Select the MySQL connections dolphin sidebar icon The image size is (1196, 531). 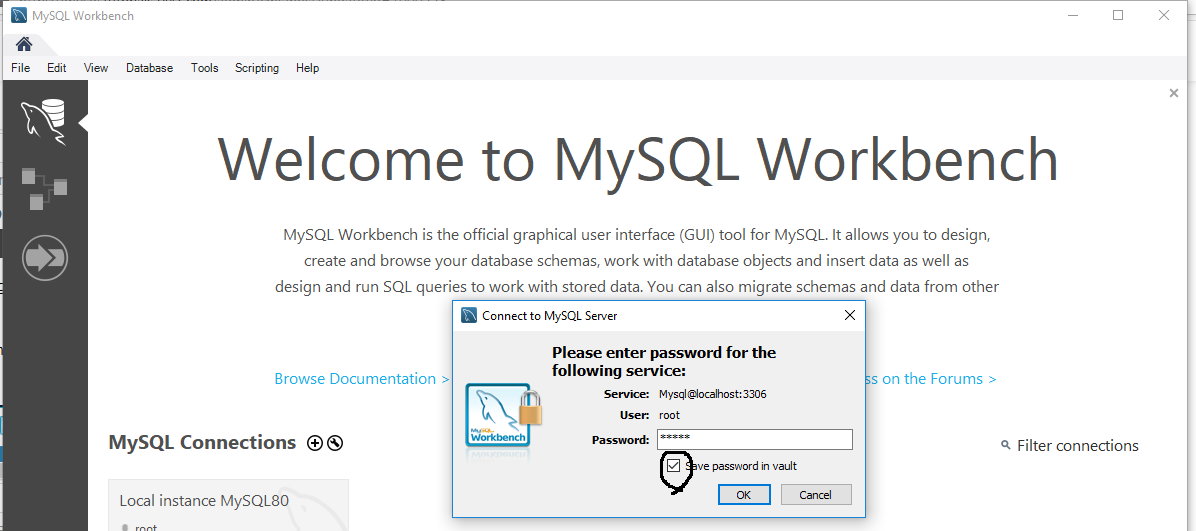(43, 122)
